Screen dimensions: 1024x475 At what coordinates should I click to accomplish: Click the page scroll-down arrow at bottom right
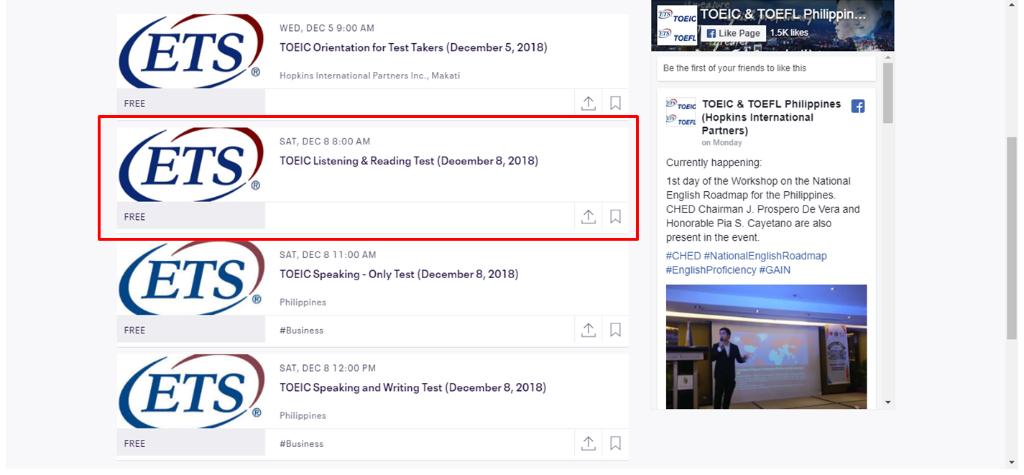[1012, 463]
